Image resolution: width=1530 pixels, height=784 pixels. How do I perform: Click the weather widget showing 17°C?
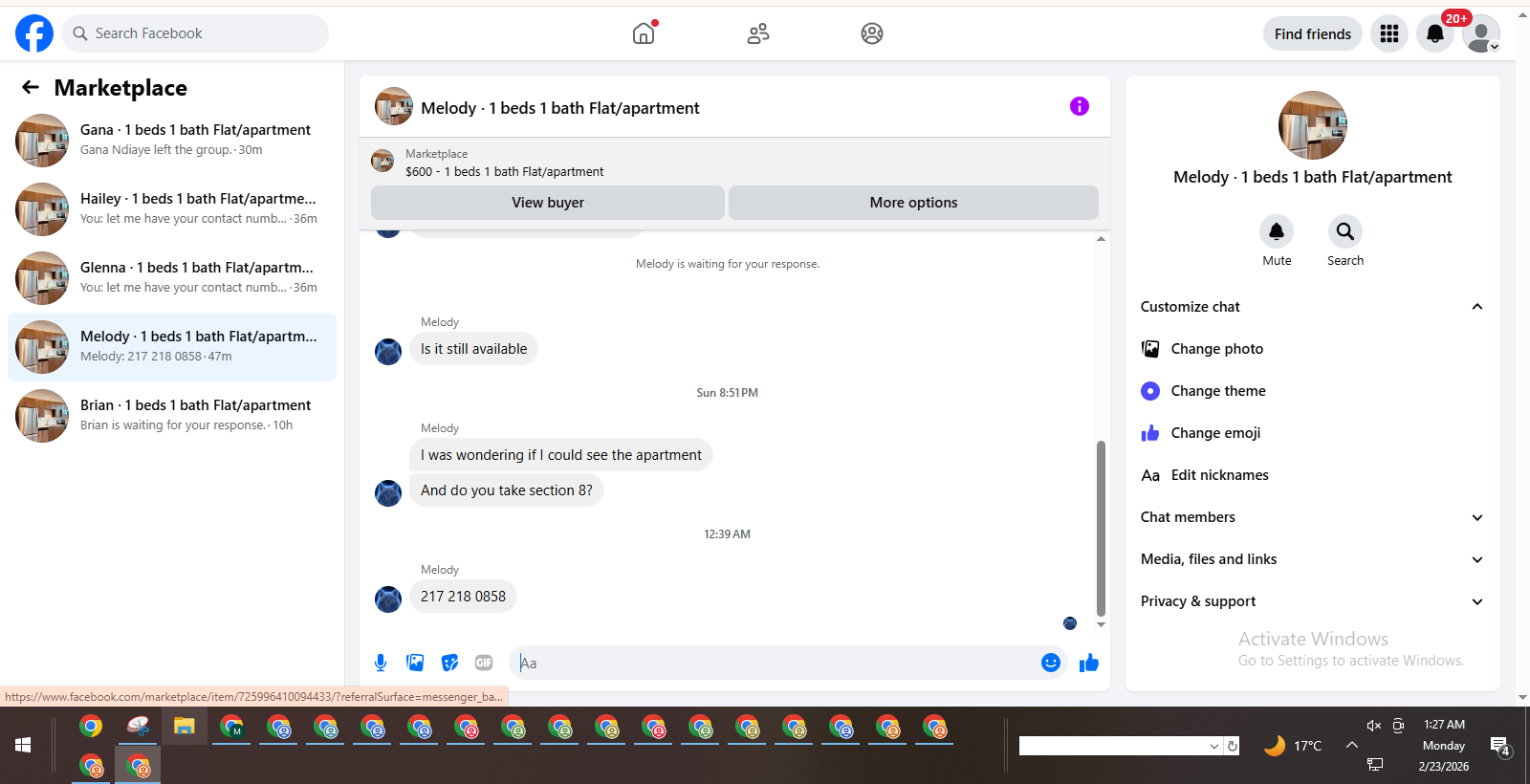[x=1293, y=746]
